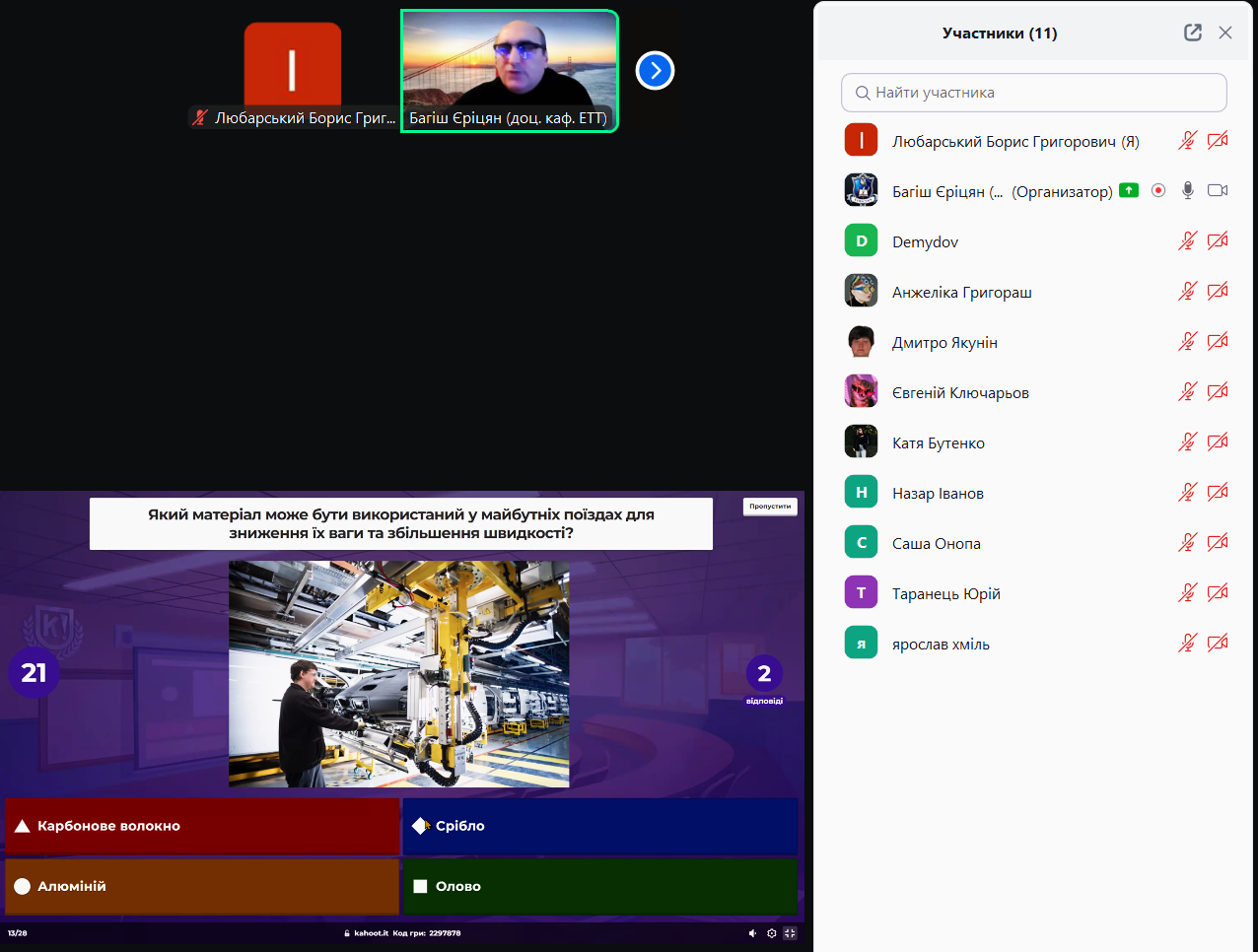Pop out the participants panel
This screenshot has width=1258, height=952.
[x=1193, y=33]
